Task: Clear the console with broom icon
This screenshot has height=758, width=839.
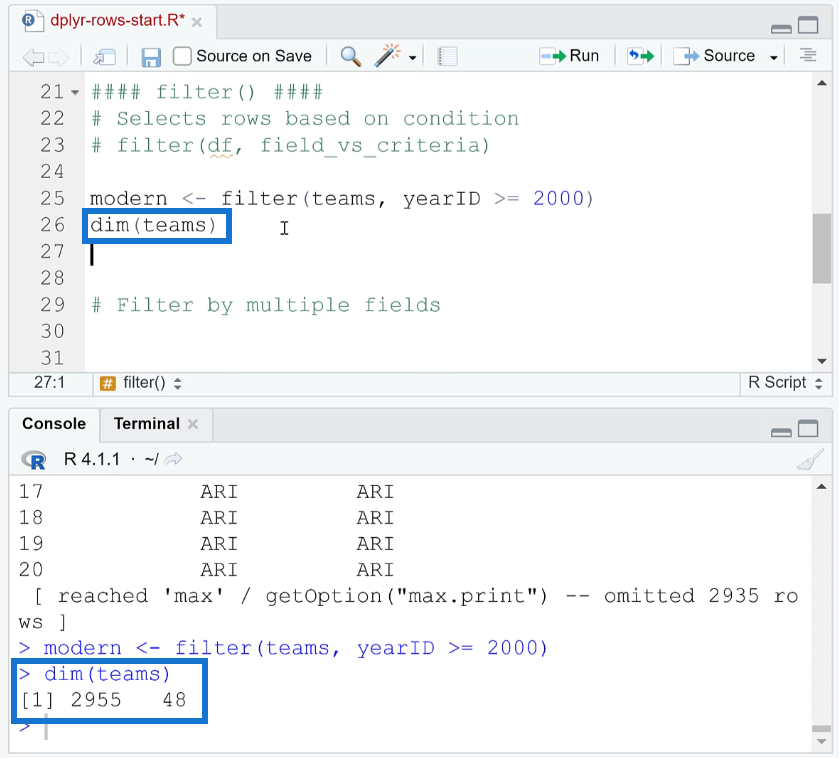Action: tap(810, 460)
